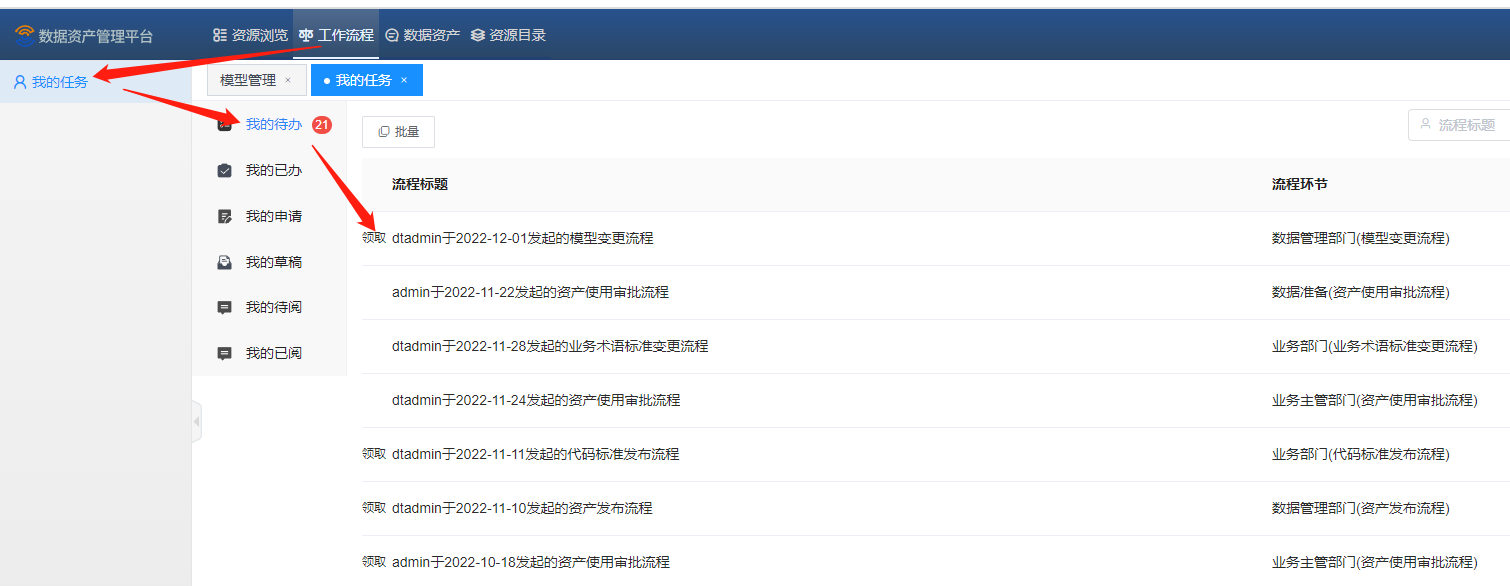The height and width of the screenshot is (586, 1510).
Task: Click the 我的待办 sidebar icon
Action: click(x=225, y=125)
